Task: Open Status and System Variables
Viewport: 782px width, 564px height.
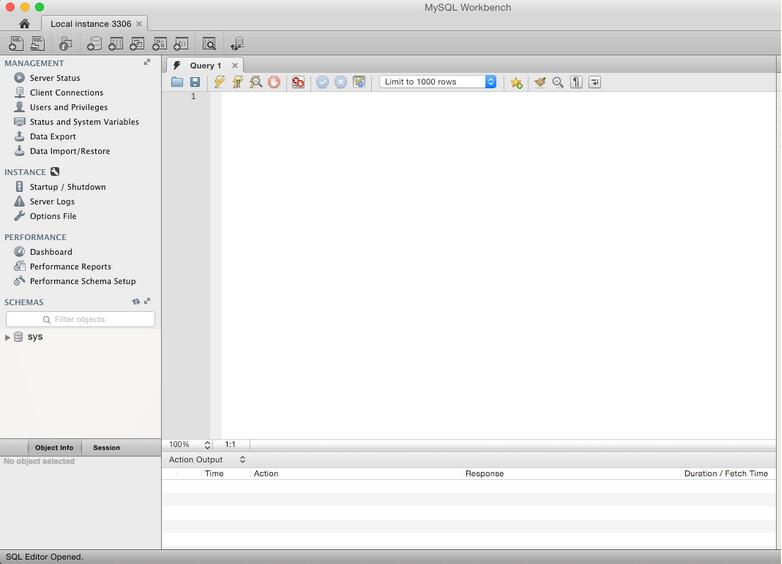Action: [x=84, y=121]
